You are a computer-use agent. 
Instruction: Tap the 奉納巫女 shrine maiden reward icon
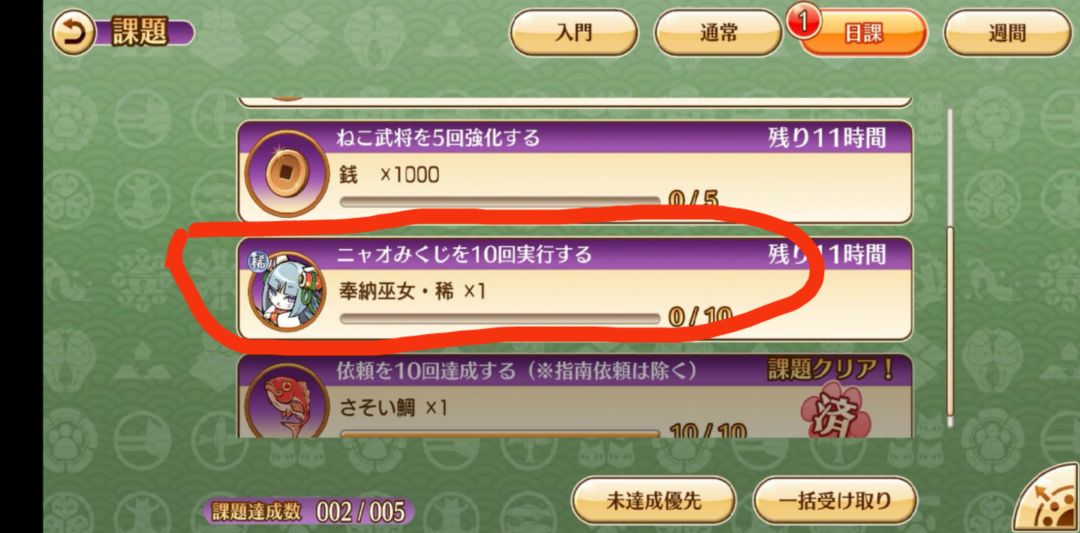[x=285, y=292]
